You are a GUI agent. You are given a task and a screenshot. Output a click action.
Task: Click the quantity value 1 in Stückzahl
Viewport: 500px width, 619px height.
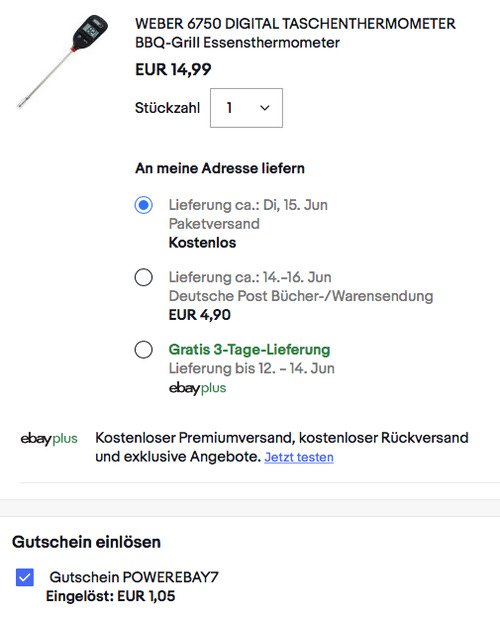pos(229,108)
